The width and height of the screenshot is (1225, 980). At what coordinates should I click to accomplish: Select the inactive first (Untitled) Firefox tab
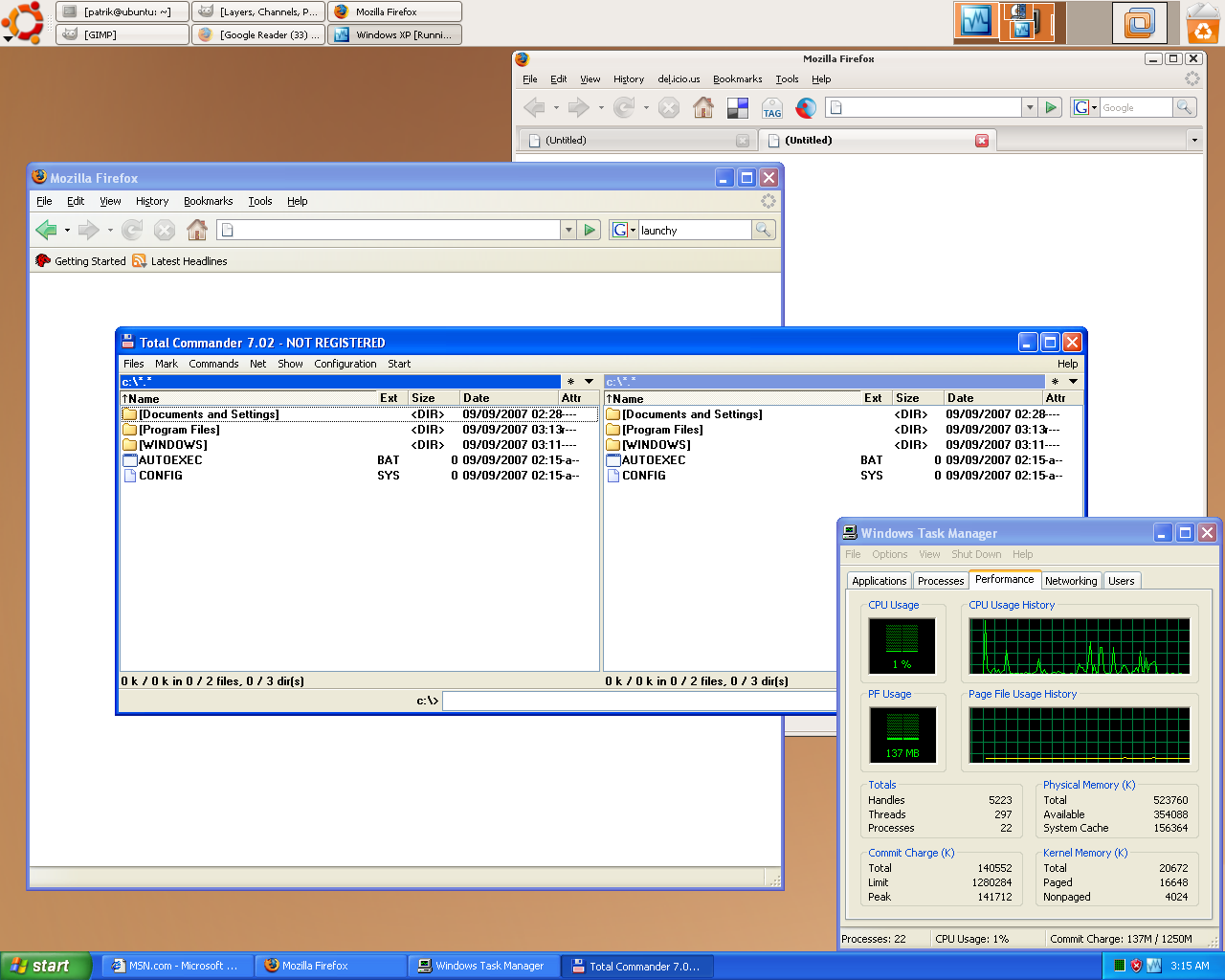click(639, 141)
